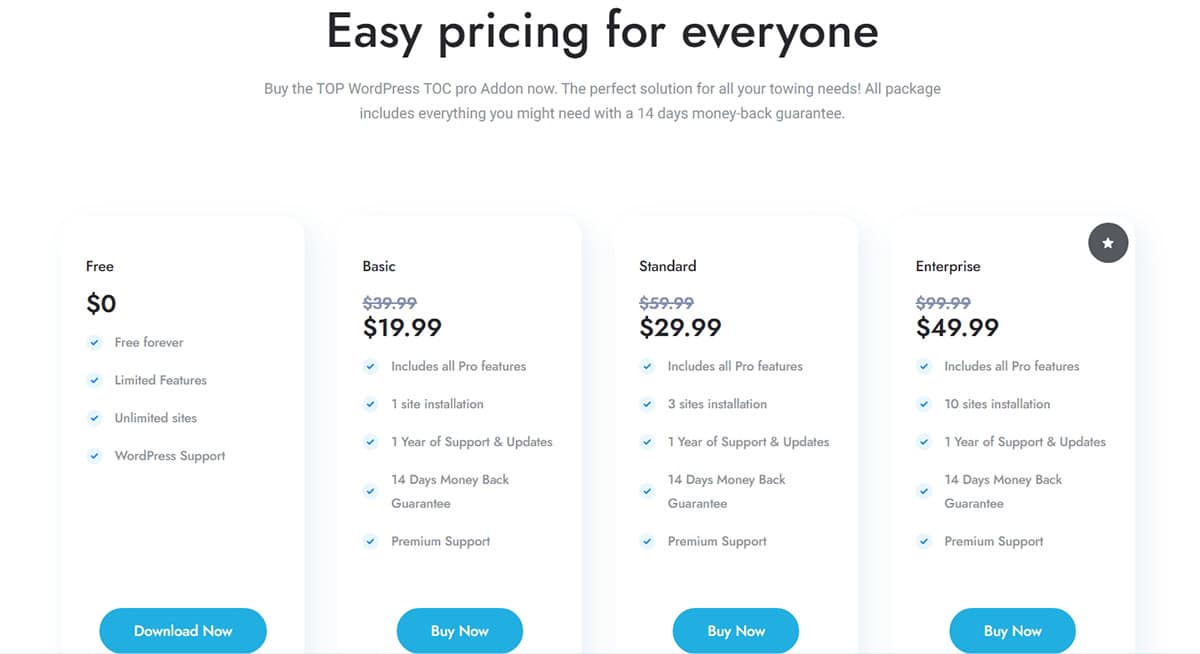Click Buy Now under the Enterprise plan
Screen dimensions: 1200x654
coord(1012,631)
